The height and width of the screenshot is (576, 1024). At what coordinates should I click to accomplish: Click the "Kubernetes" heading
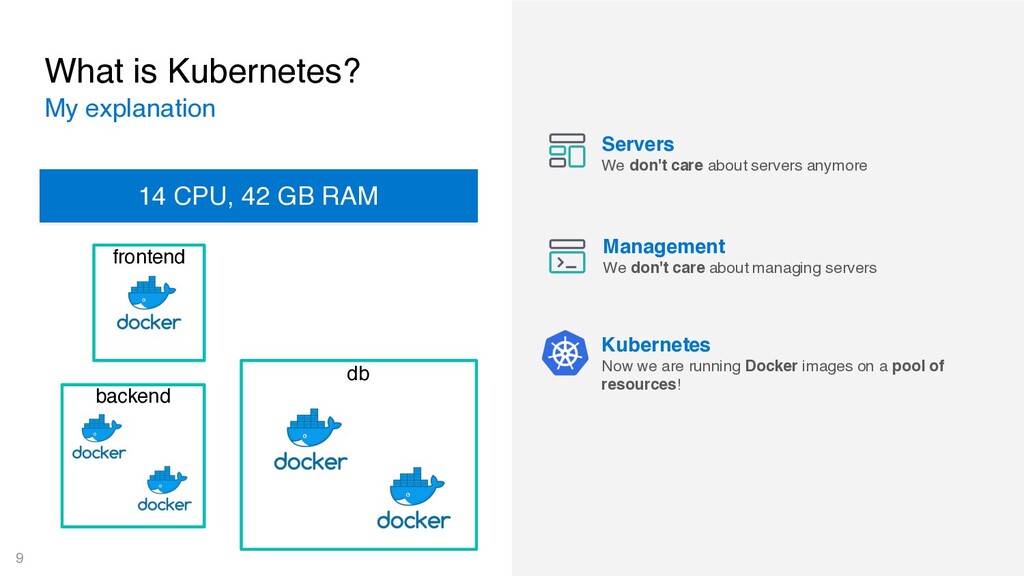click(656, 344)
